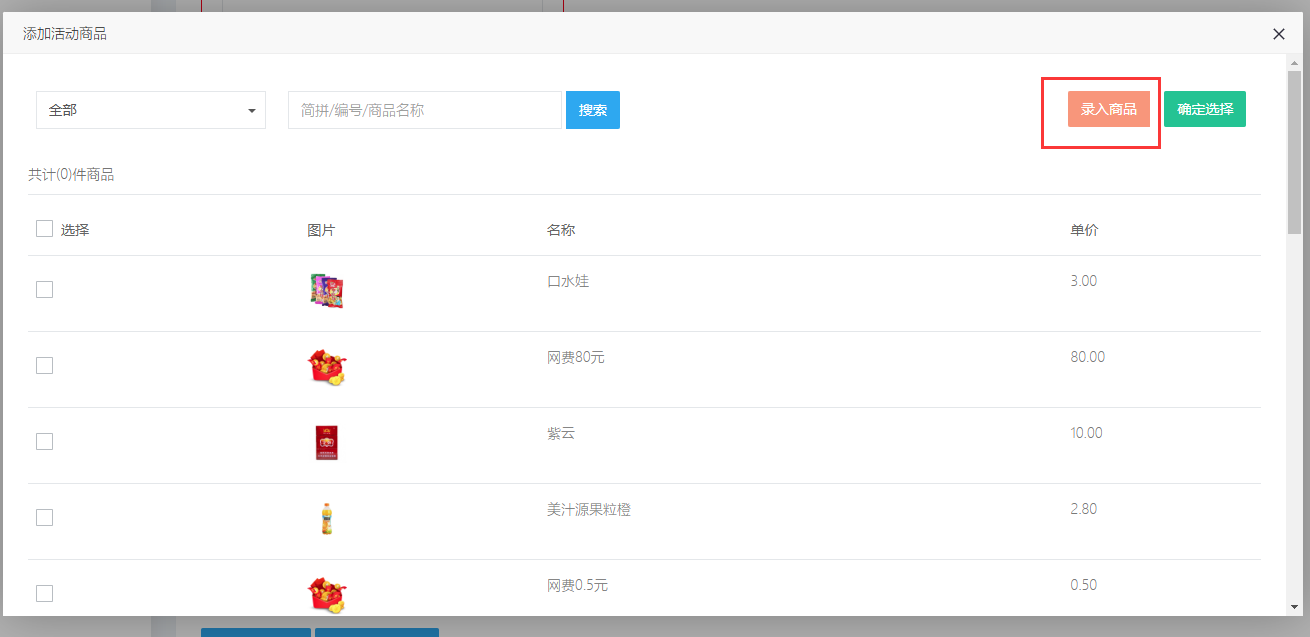Tick the 美汁源果粒橙 checkbox
The image size is (1310, 637).
coord(44,517)
